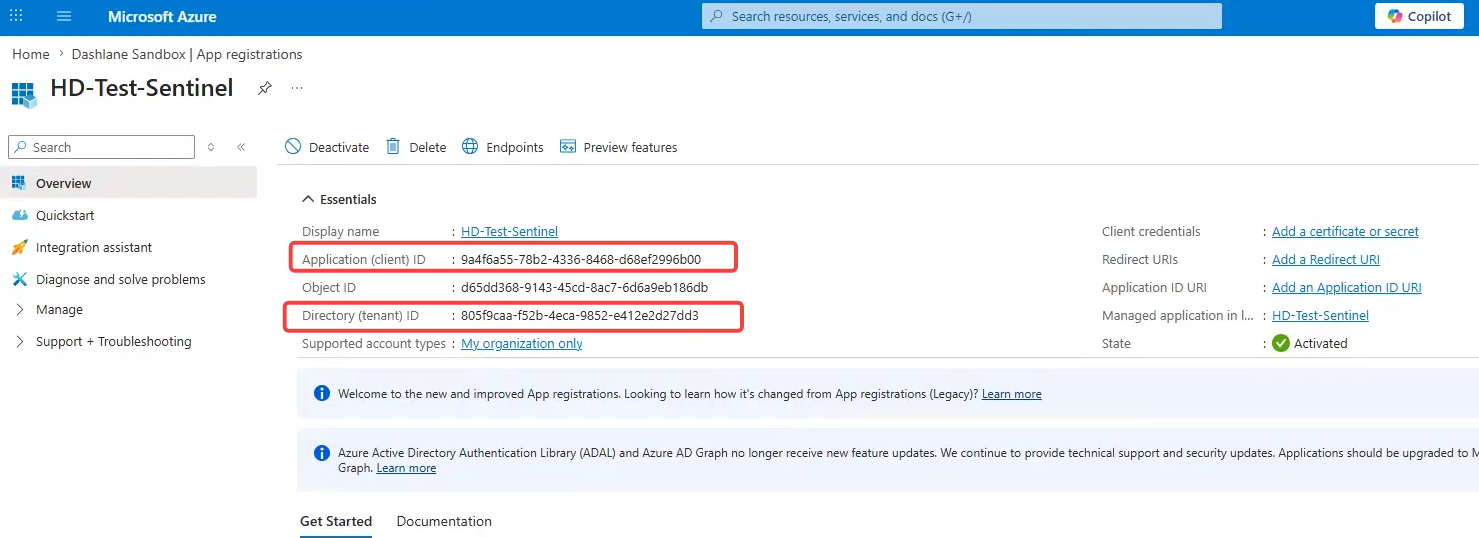Viewport: 1479px width, 538px height.
Task: Click the sidebar Search box
Action: (x=101, y=147)
